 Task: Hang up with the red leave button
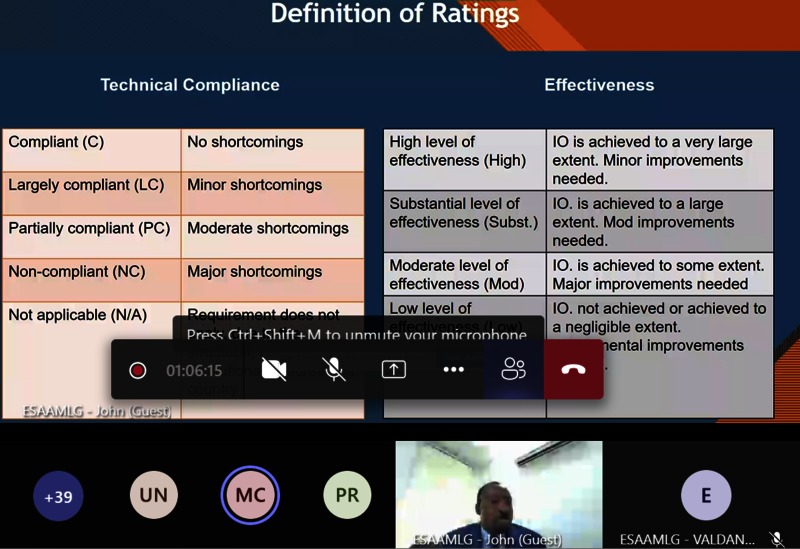(574, 370)
